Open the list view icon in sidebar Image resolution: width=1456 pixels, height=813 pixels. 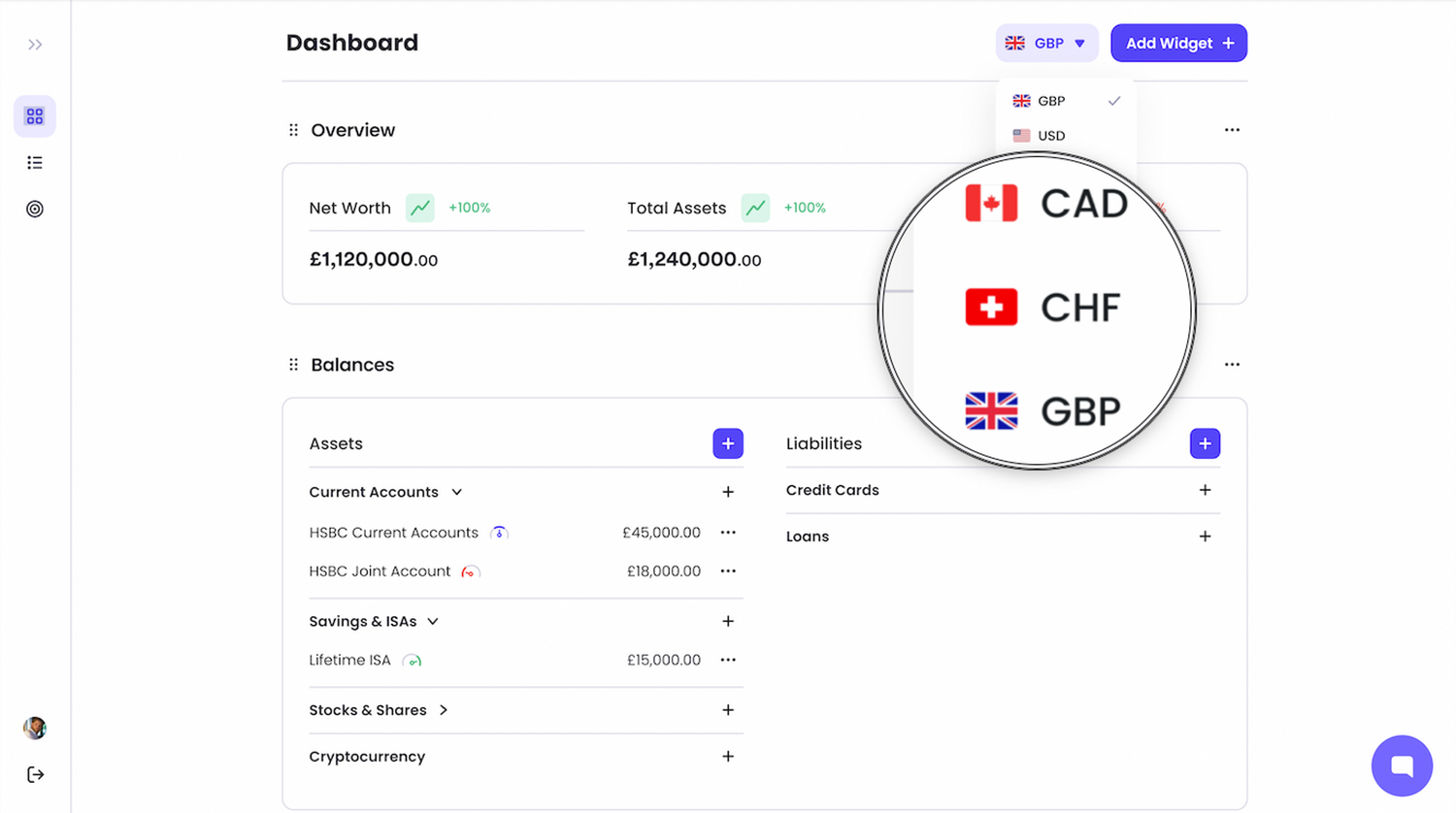click(x=35, y=162)
